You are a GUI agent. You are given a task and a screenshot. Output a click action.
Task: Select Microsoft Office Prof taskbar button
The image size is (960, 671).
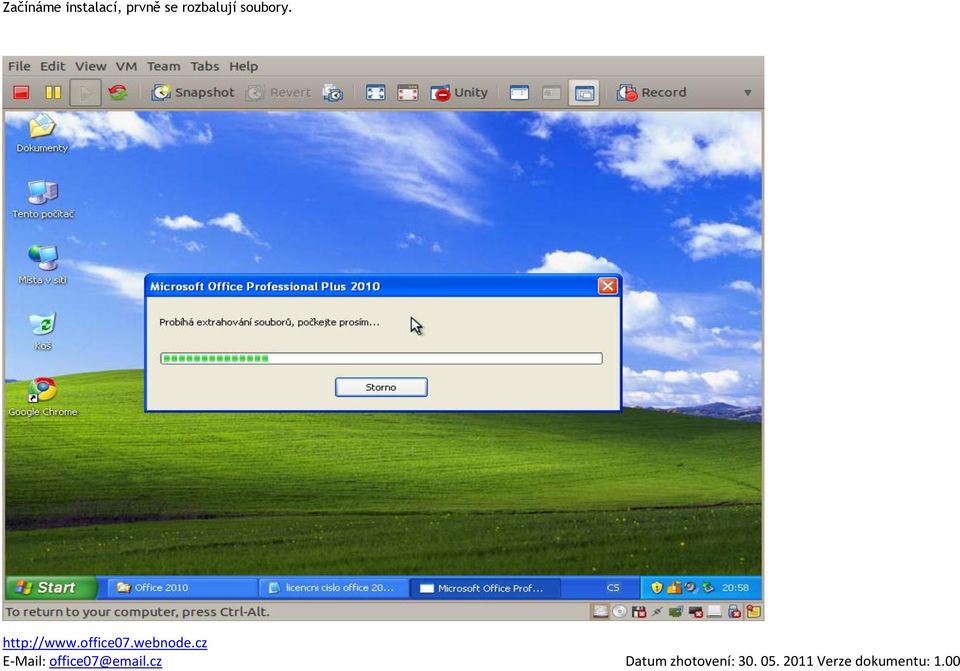click(484, 588)
